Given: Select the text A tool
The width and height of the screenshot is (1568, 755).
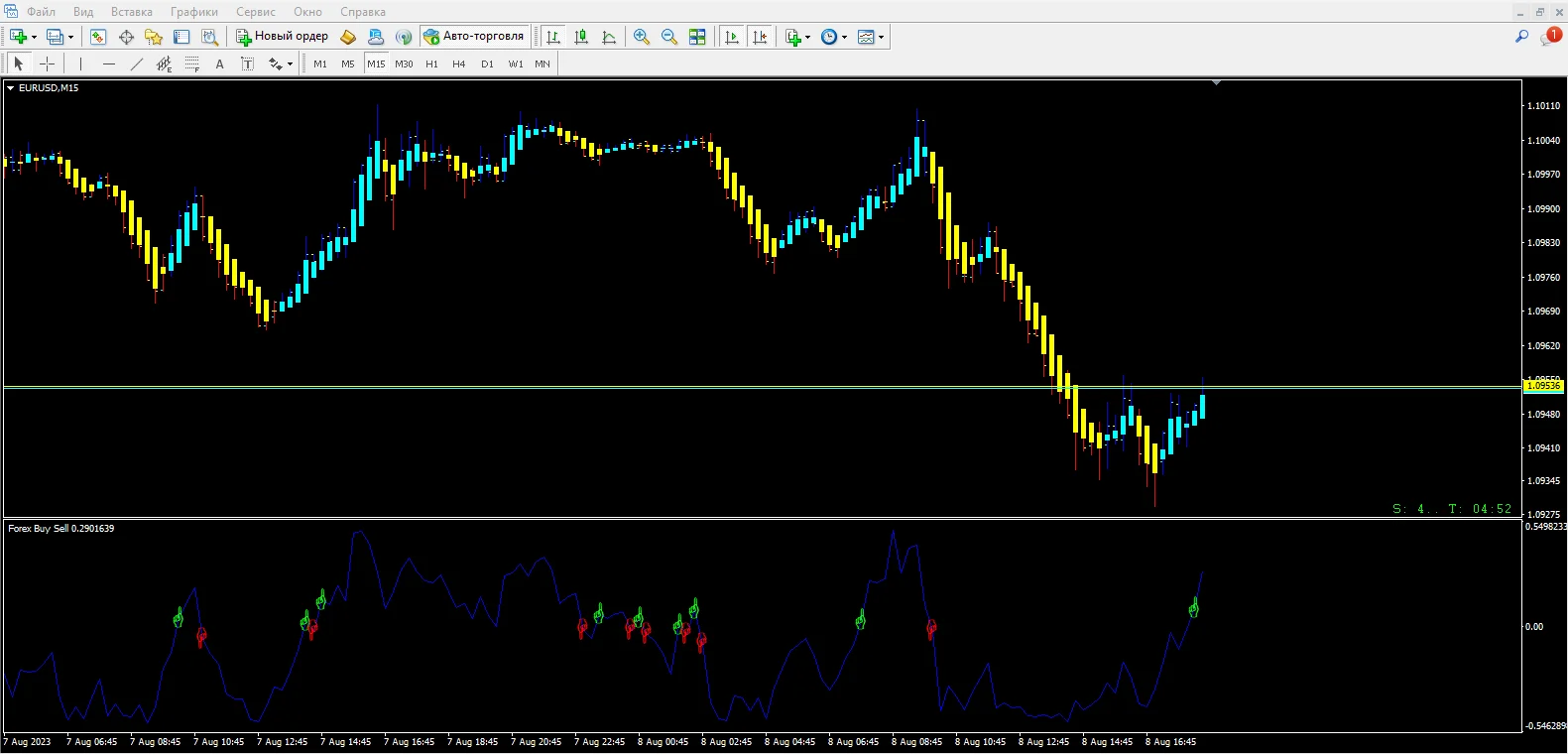Looking at the screenshot, I should coord(220,63).
